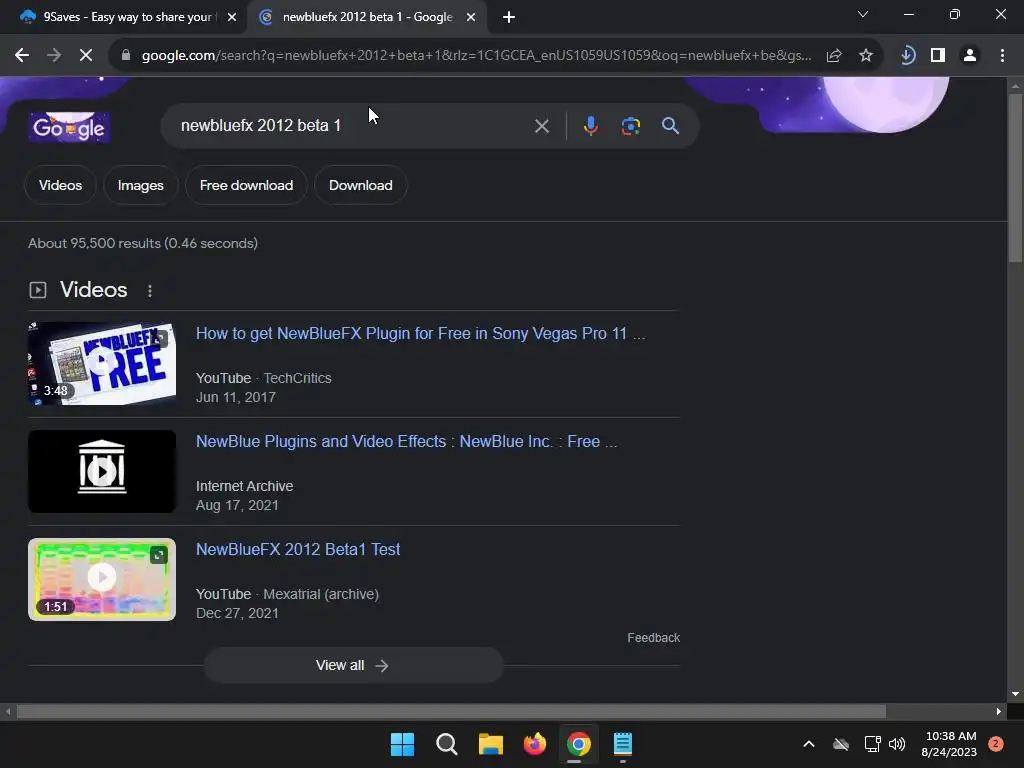This screenshot has width=1024, height=768.
Task: Select the newbluefx 2012 beta 1 tab
Action: point(366,17)
